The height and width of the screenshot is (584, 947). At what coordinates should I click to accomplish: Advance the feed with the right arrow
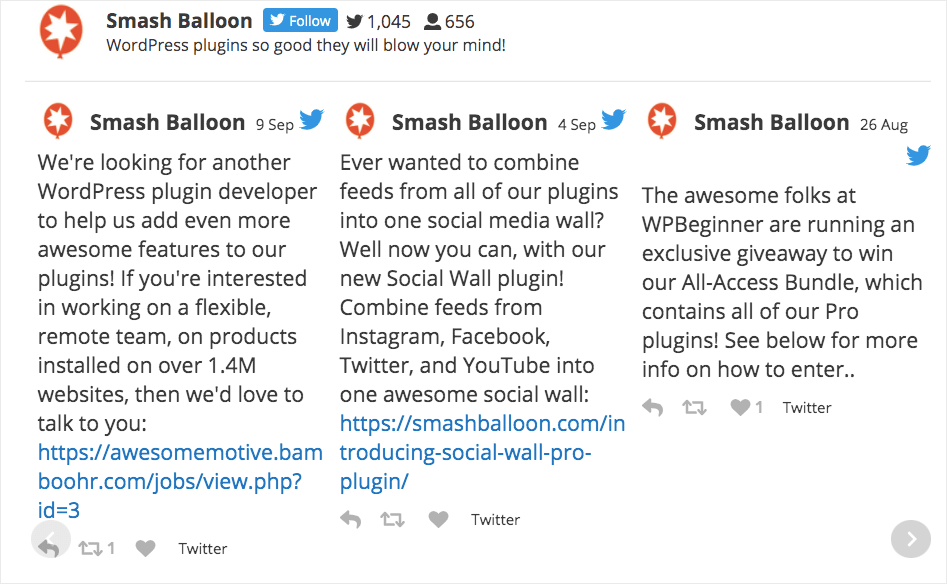coord(910,539)
